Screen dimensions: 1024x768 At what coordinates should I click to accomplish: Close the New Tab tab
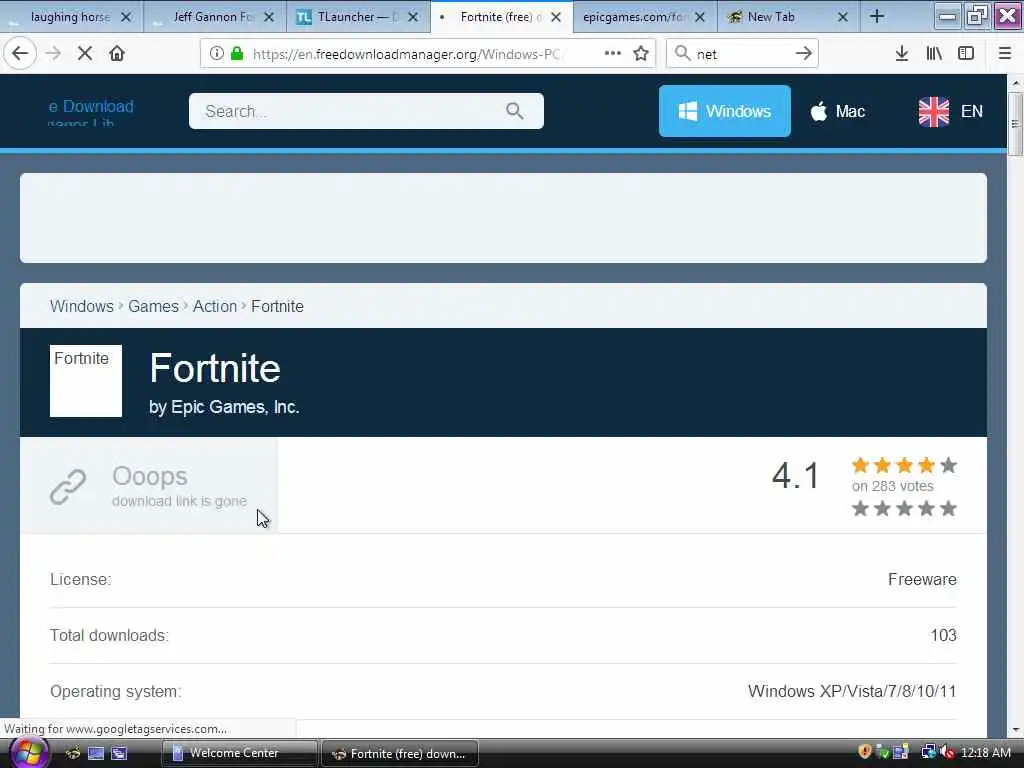click(843, 17)
